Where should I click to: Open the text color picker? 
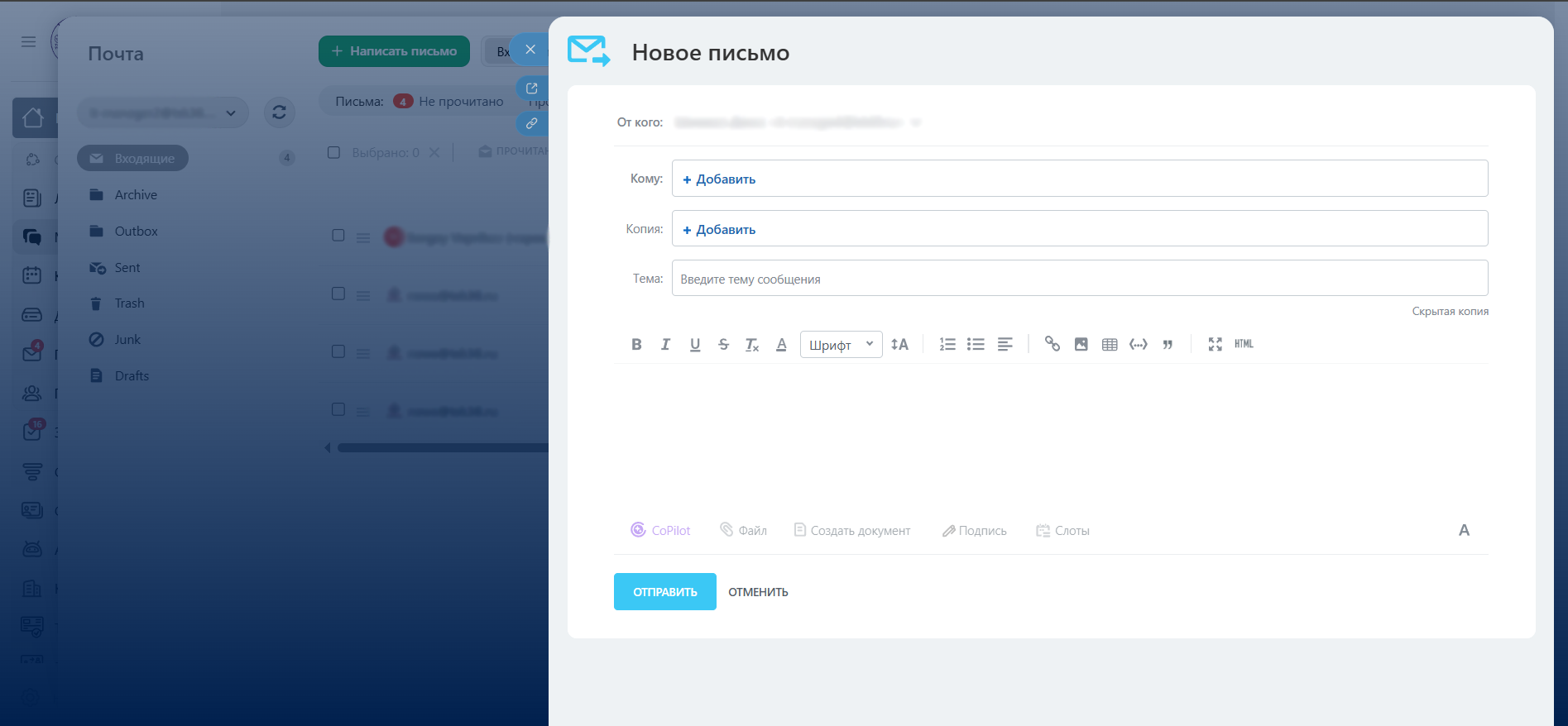[781, 345]
